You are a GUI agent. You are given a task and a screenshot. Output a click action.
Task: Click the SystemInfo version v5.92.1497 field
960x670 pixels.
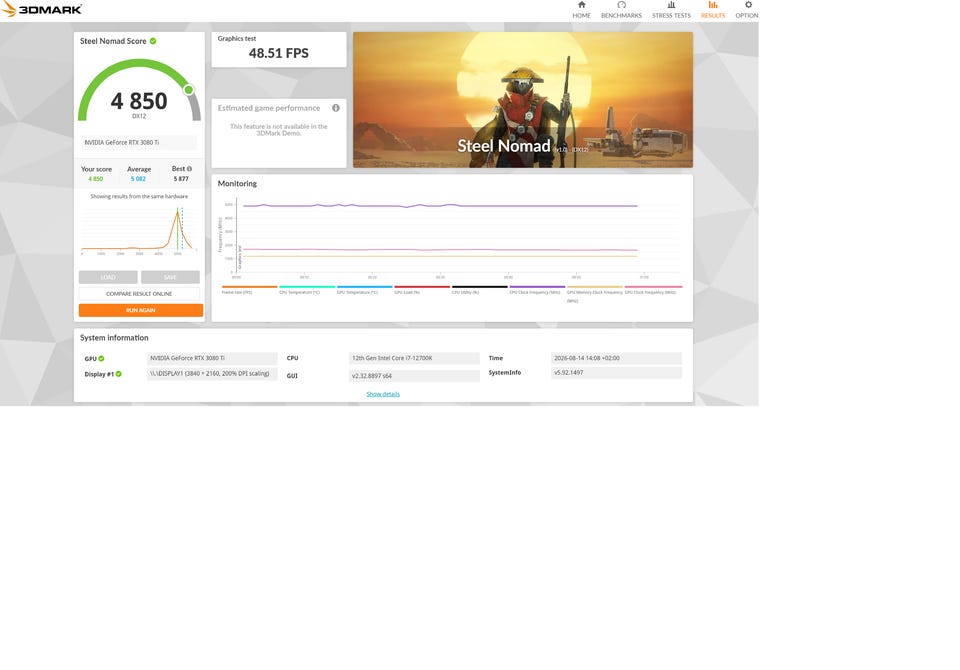click(x=616, y=372)
